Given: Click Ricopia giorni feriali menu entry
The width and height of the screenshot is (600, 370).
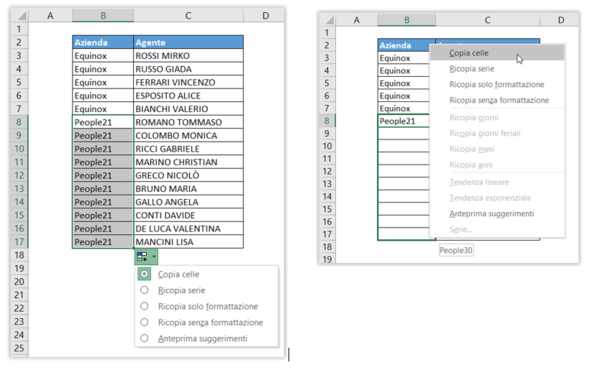Looking at the screenshot, I should (497, 133).
